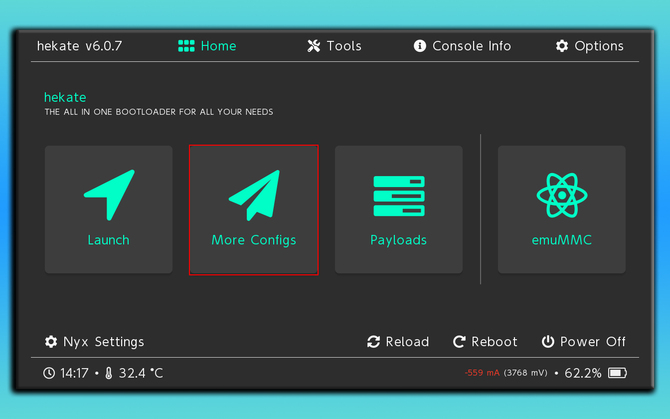The width and height of the screenshot is (670, 419).
Task: Click the Launch label text
Action: point(109,240)
